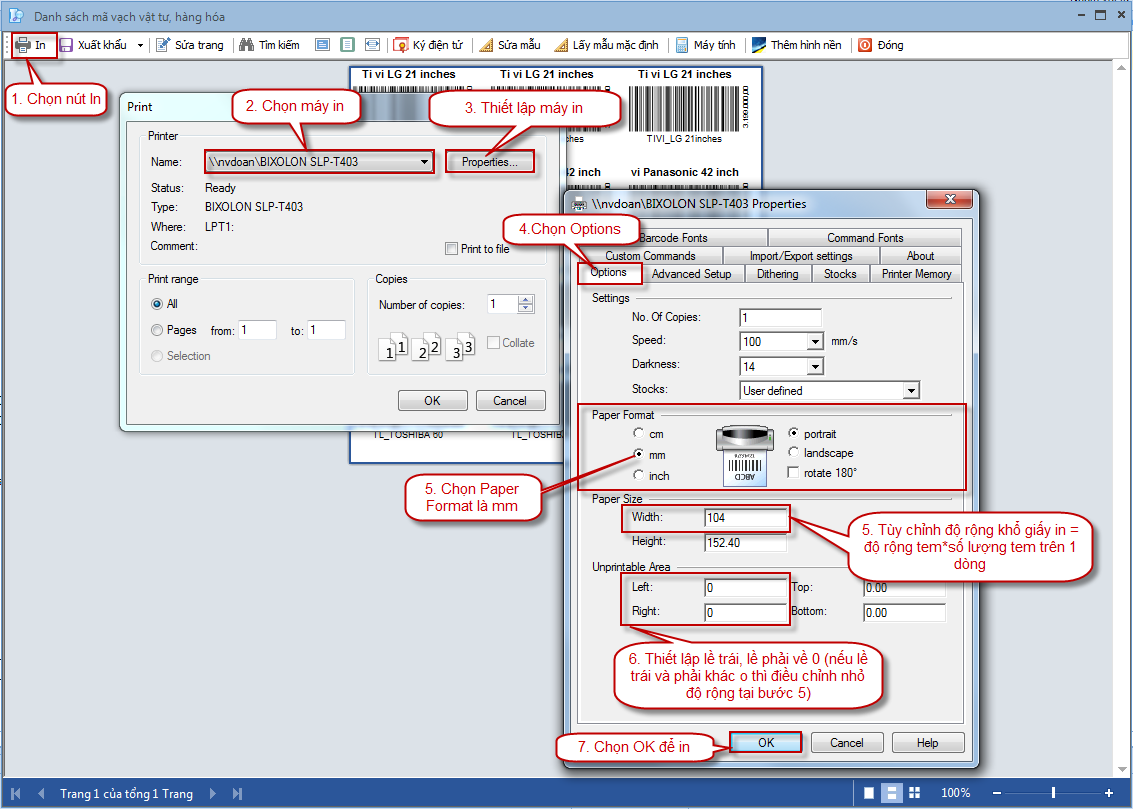Click Máy tính calculator toolbar button
Screen dimensions: 1134x811
click(705, 45)
